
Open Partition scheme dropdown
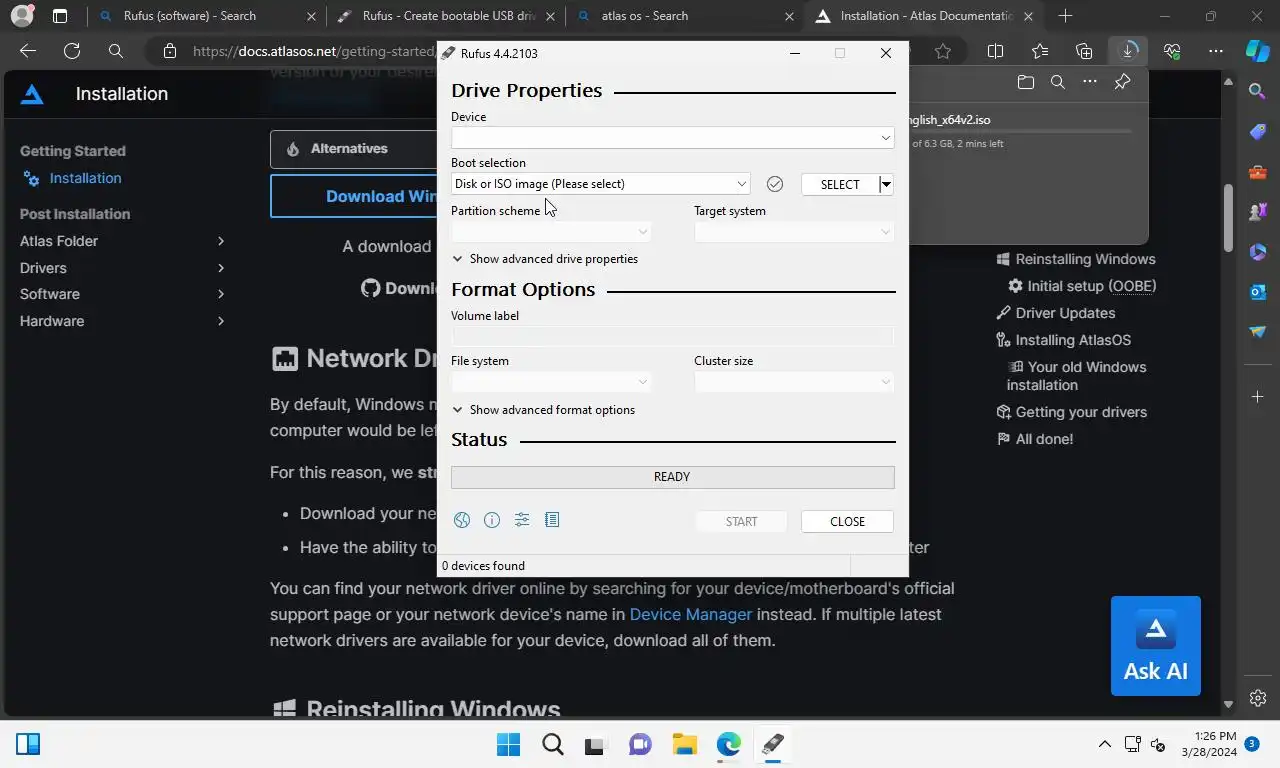click(551, 232)
